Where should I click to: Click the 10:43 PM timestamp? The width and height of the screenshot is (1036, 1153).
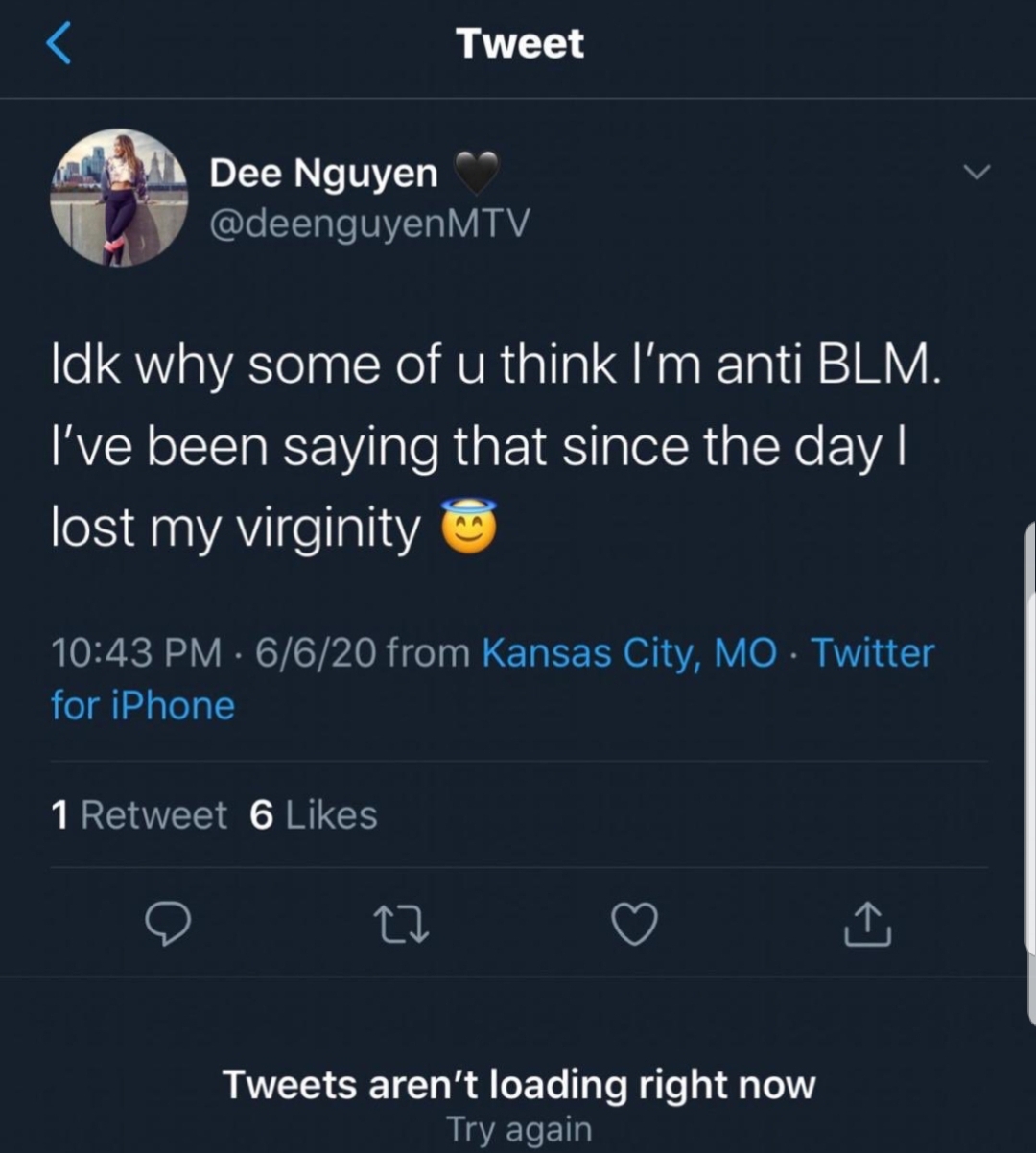(x=136, y=653)
